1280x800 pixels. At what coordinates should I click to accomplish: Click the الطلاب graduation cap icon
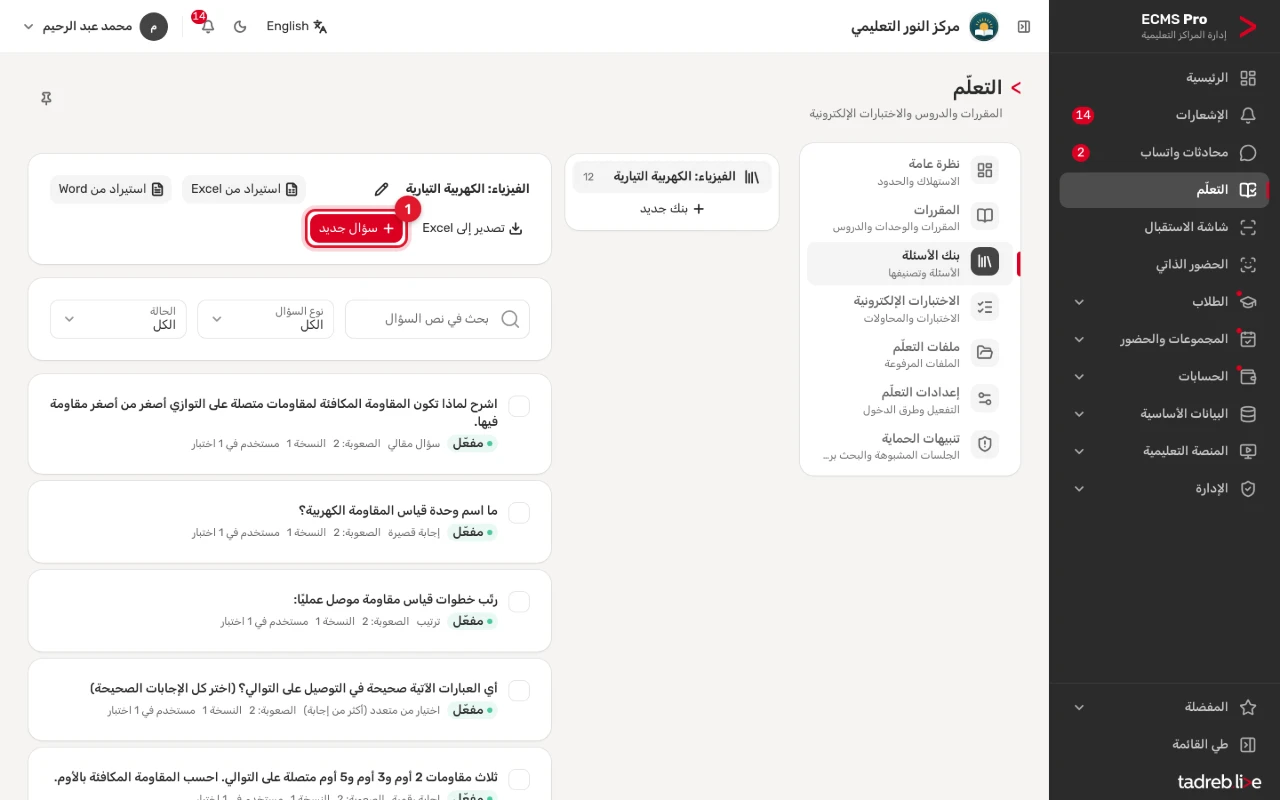click(1248, 302)
